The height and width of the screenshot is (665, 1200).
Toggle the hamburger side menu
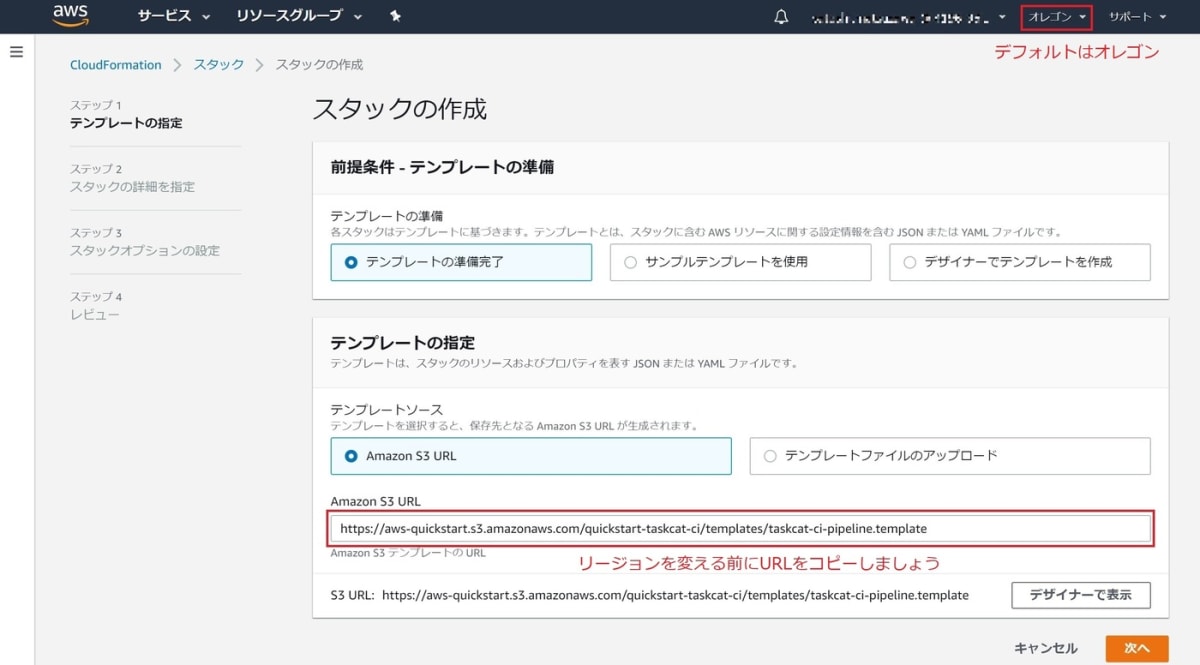tap(16, 52)
